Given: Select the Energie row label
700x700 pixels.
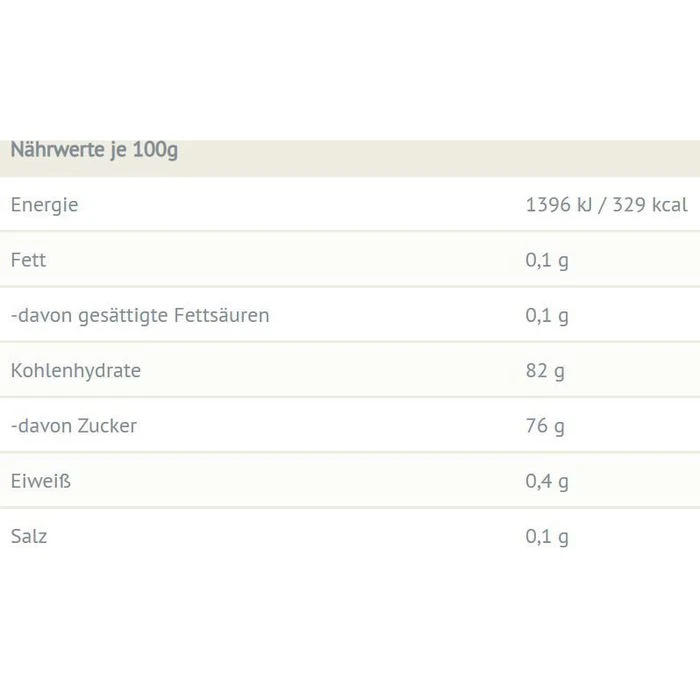Looking at the screenshot, I should click(44, 205).
